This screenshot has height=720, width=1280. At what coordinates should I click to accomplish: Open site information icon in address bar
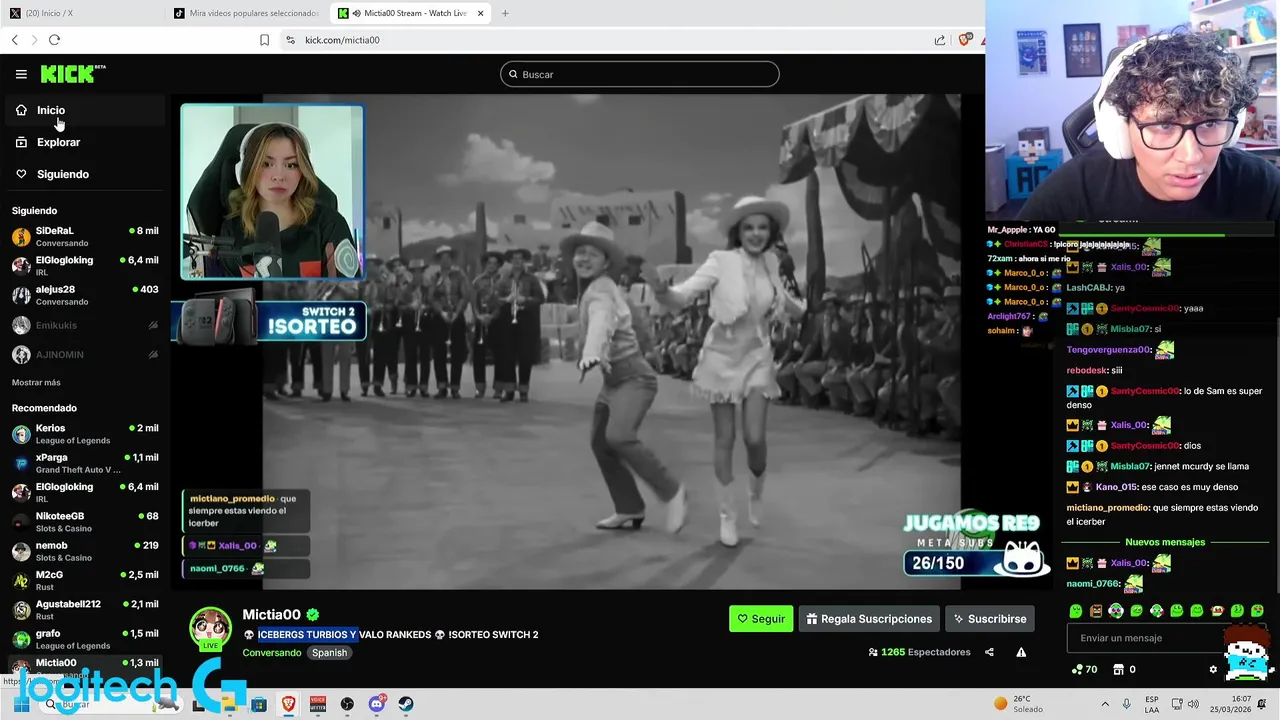coord(290,40)
